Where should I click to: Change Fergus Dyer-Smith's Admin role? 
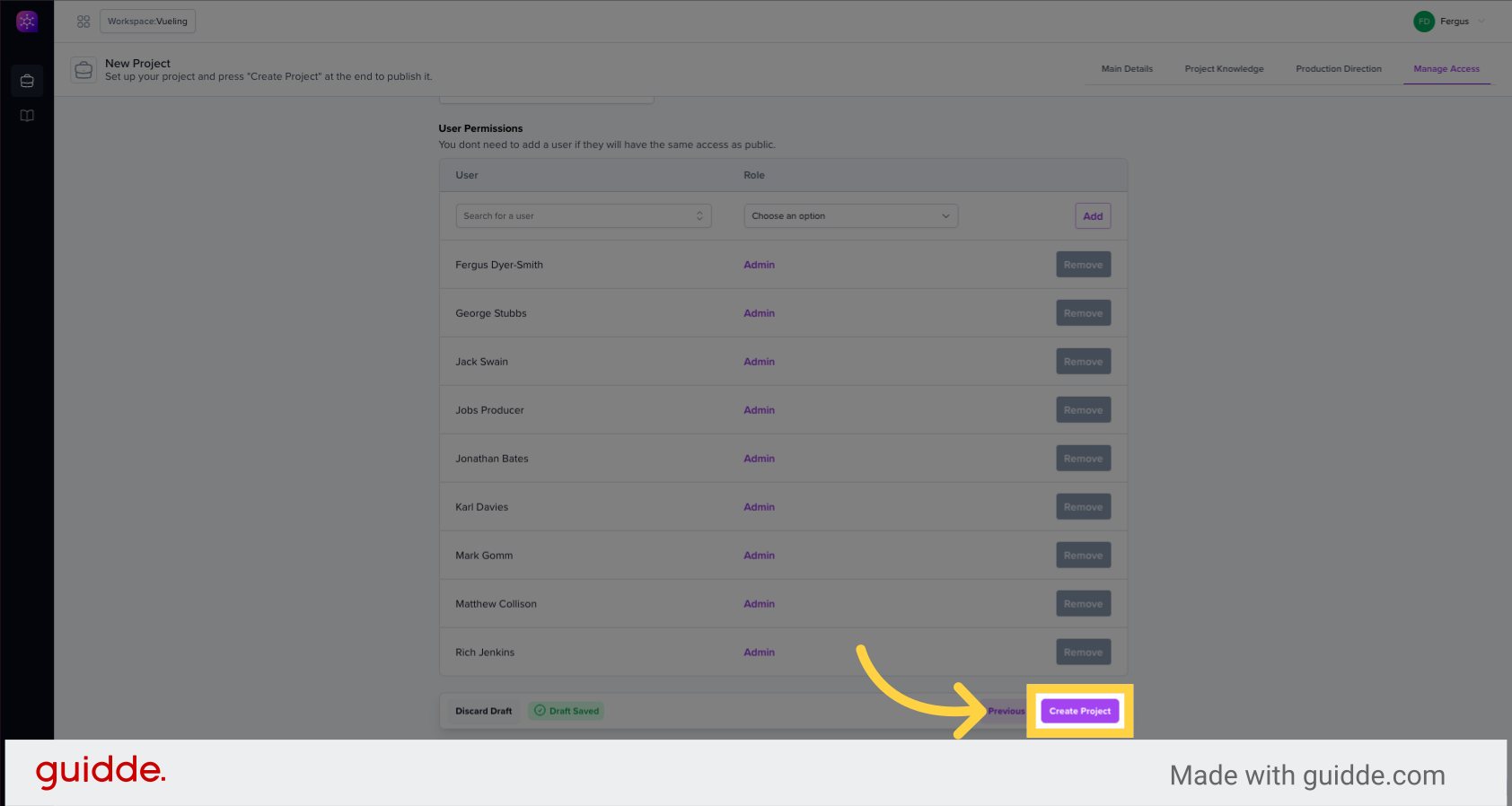click(x=759, y=265)
